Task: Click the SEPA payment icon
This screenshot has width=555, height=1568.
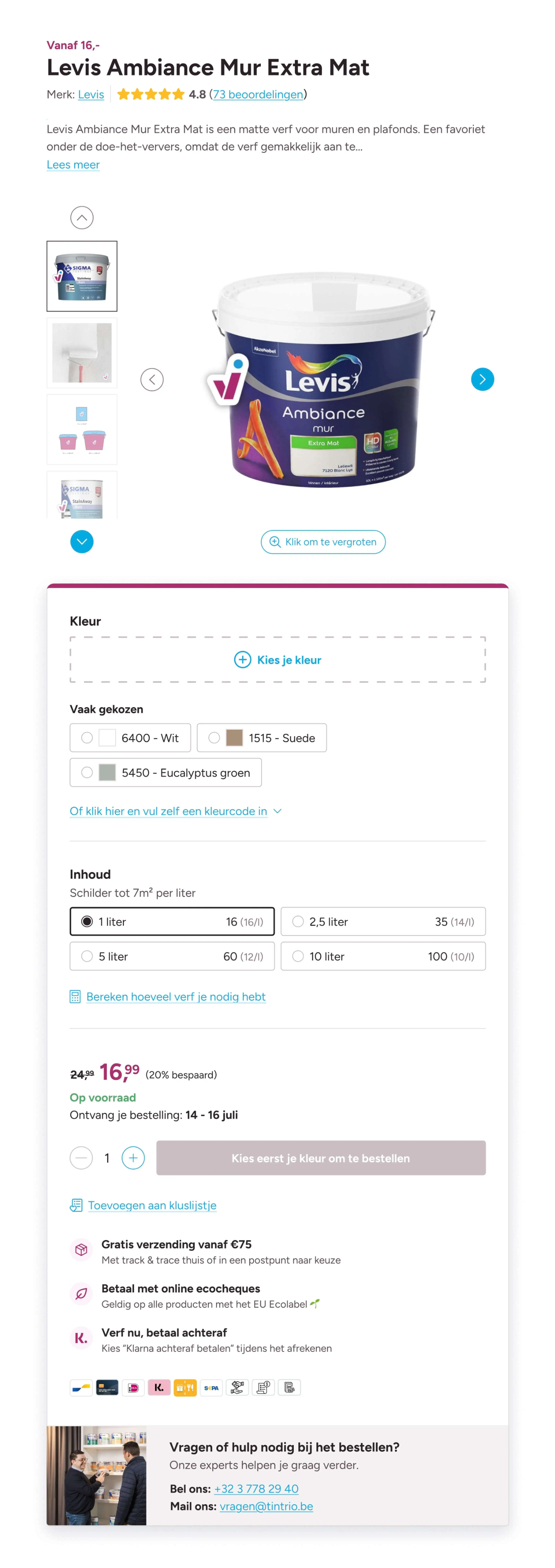Action: click(211, 1387)
